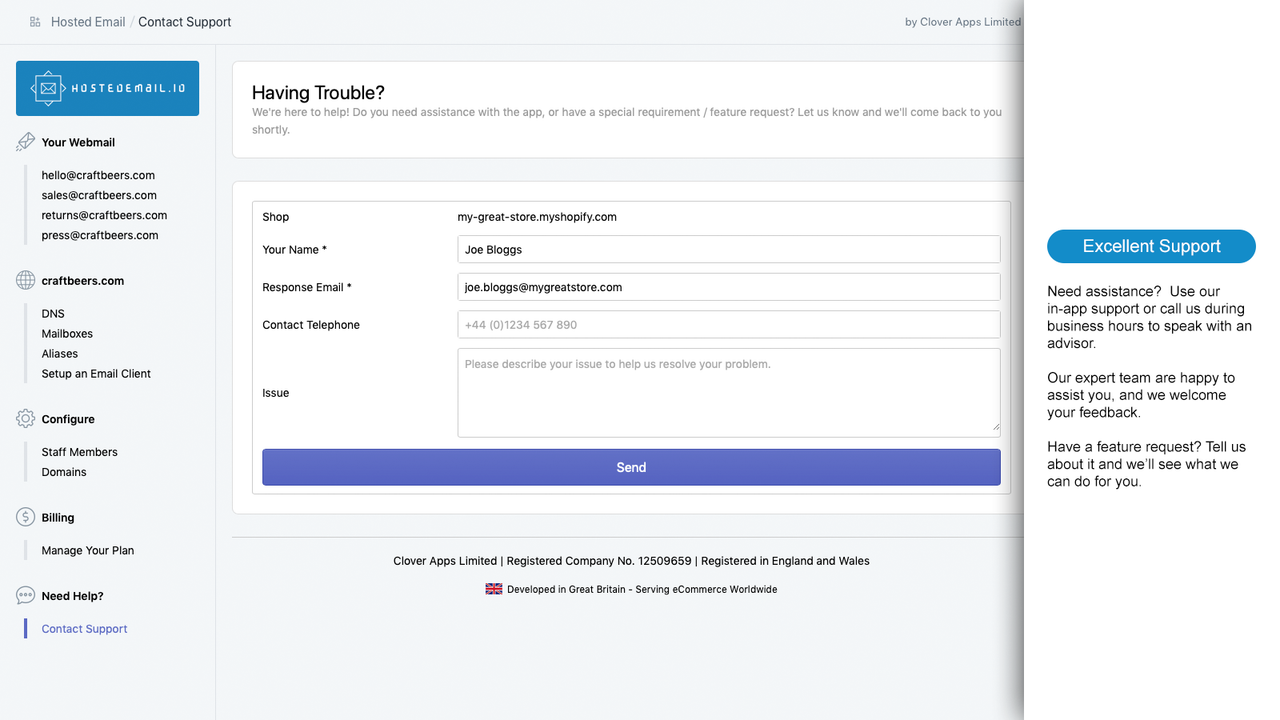Click the HostedEmail.io logo banner
The width and height of the screenshot is (1280, 720).
coord(107,88)
